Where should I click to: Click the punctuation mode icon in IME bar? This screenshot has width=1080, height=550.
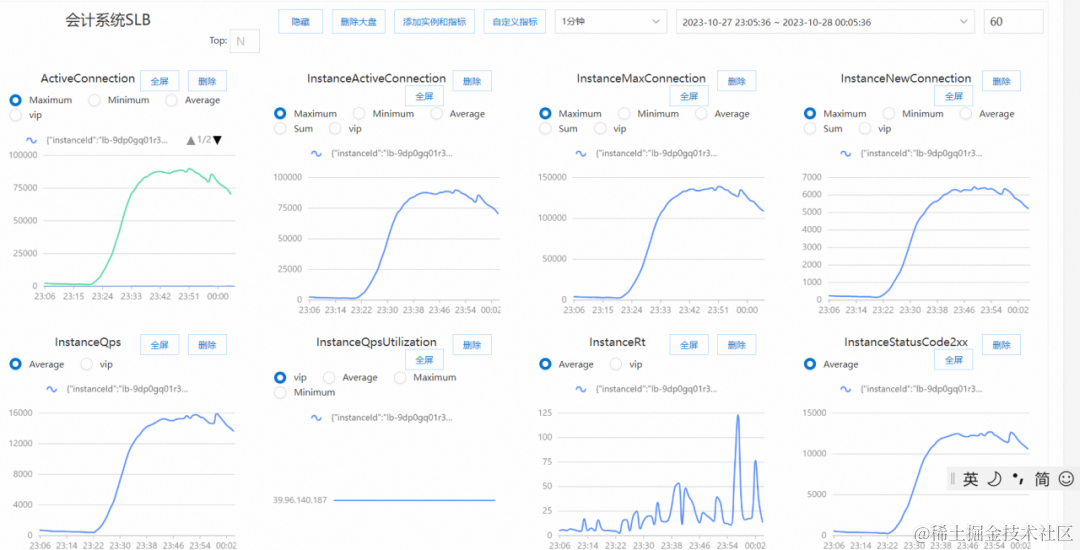coord(1018,478)
